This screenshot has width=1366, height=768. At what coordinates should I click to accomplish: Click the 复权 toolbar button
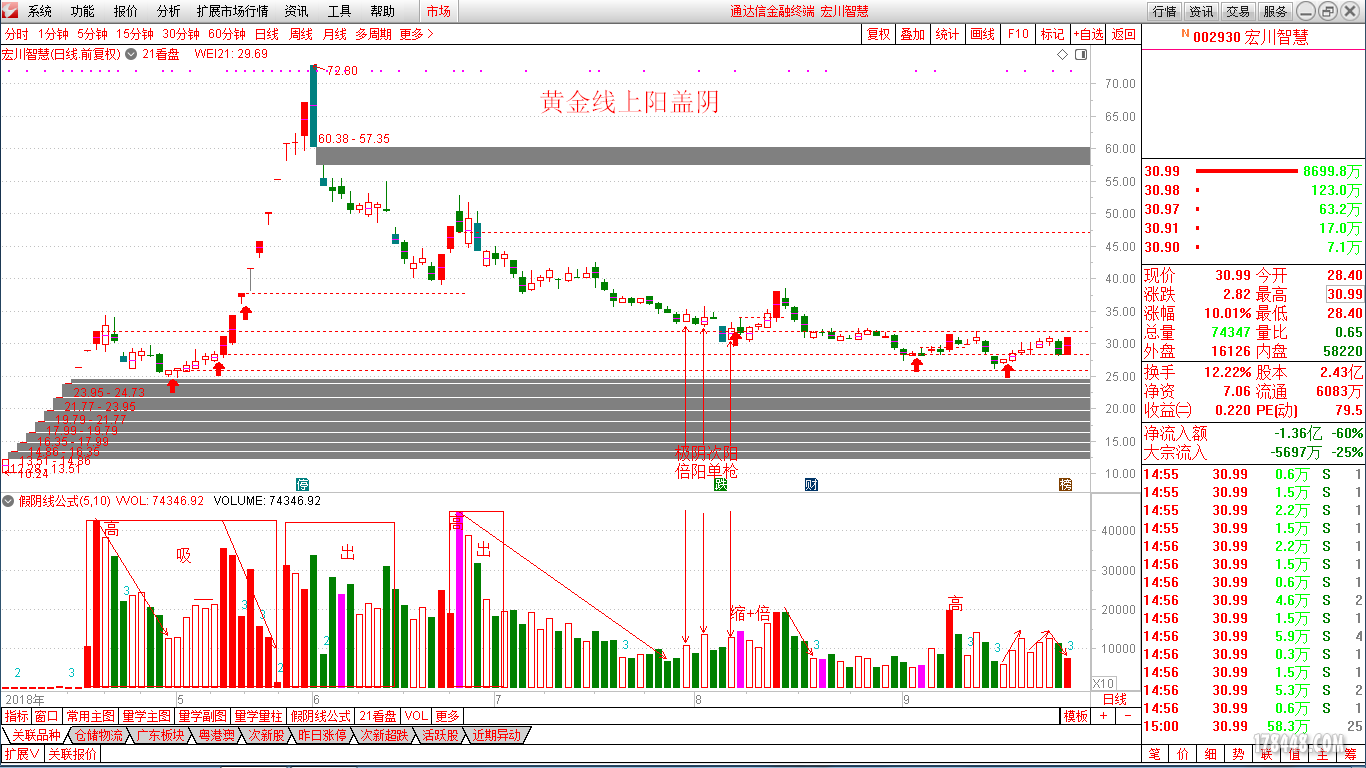click(879, 34)
